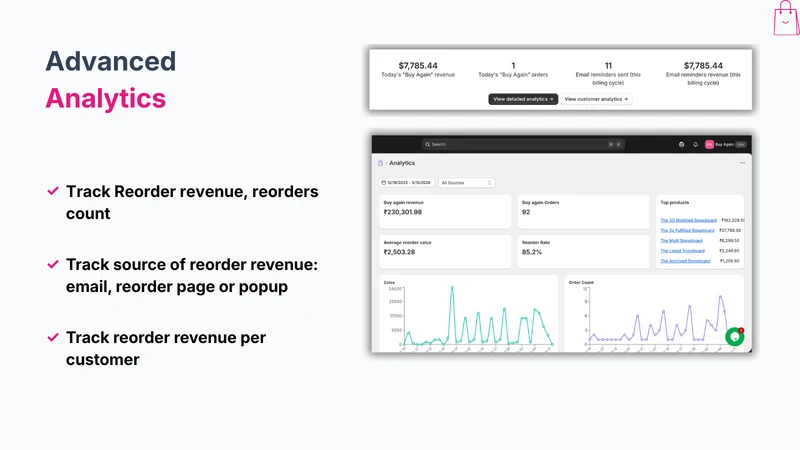Viewport: 800px width, 450px height.
Task: Click the ₹2,503.28 average reorder value
Action: (399, 252)
